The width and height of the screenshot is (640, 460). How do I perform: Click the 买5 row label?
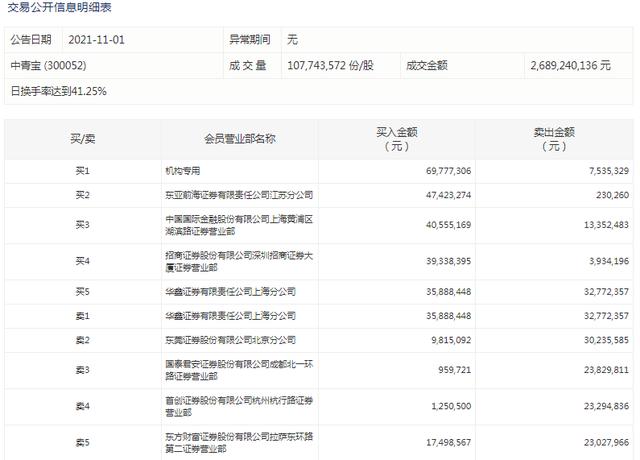point(82,292)
